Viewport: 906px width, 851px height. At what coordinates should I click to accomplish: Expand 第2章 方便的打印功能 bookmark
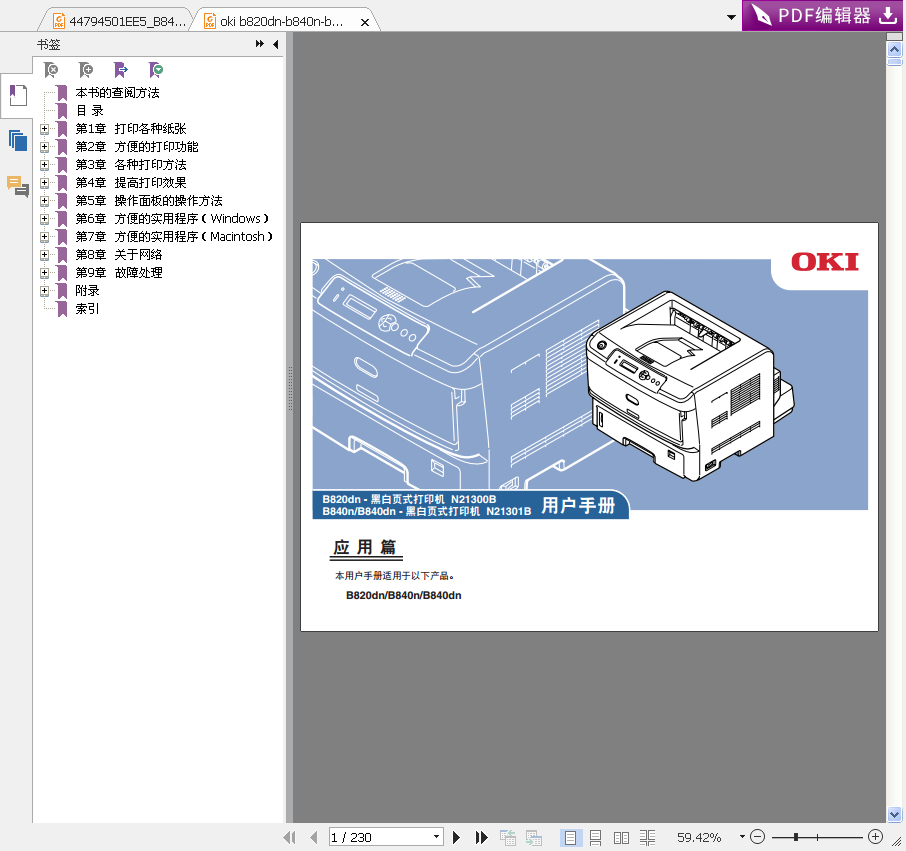tap(44, 147)
